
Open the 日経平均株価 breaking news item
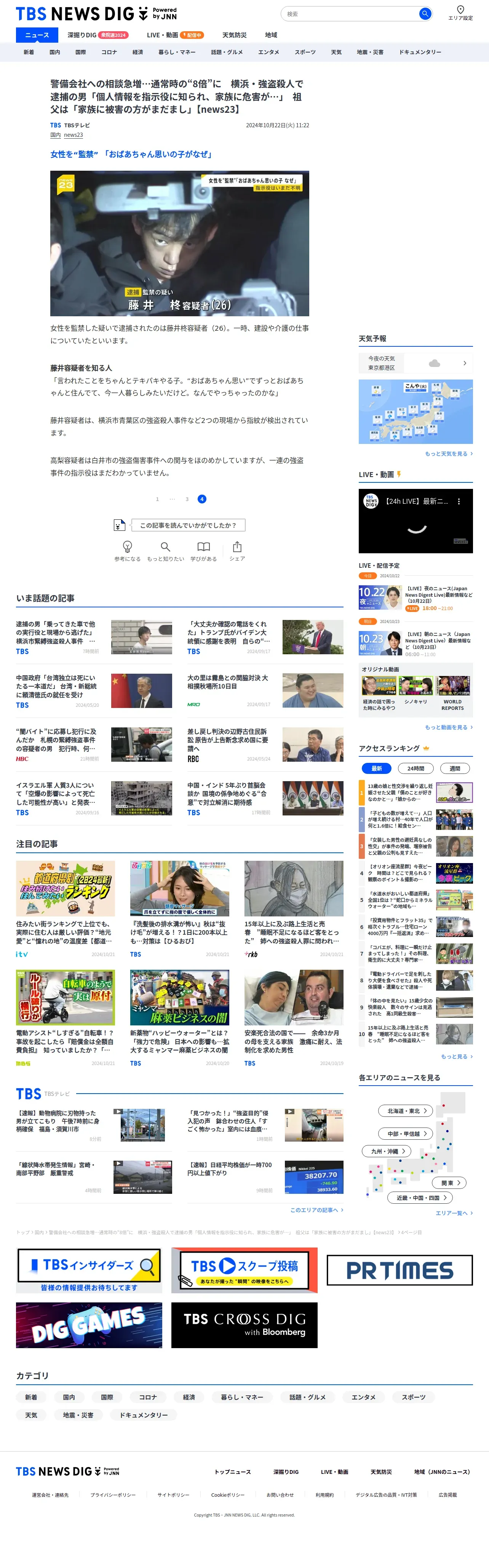[x=265, y=1177]
